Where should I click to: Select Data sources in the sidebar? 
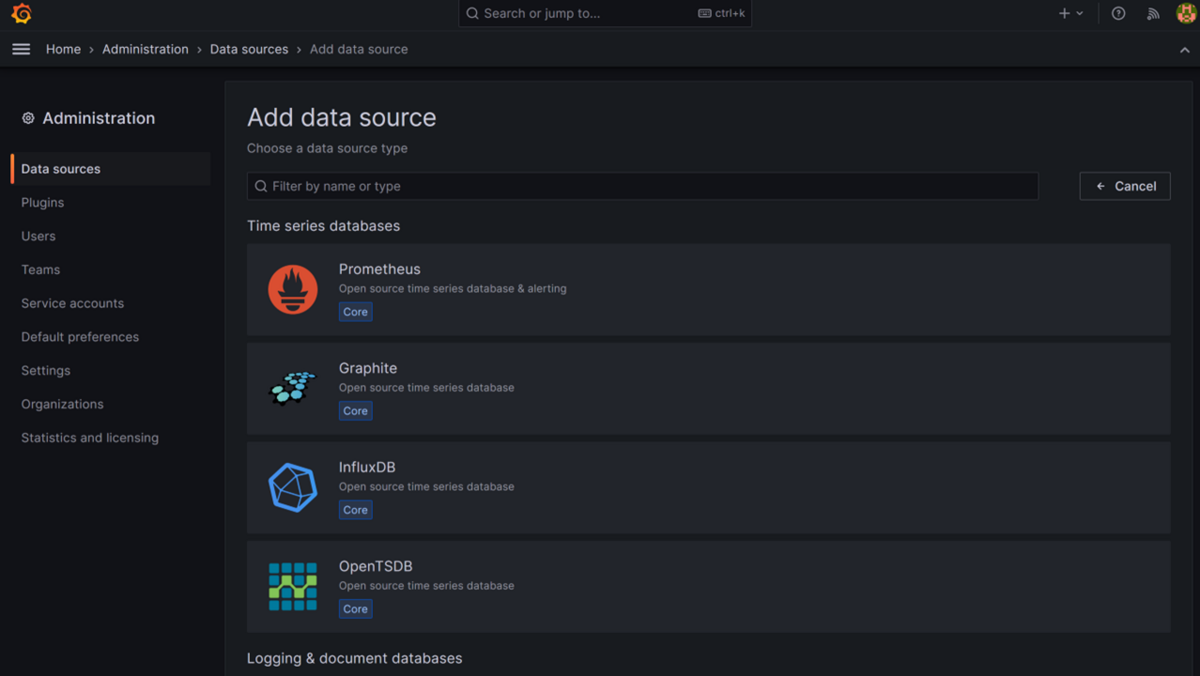pos(111,169)
